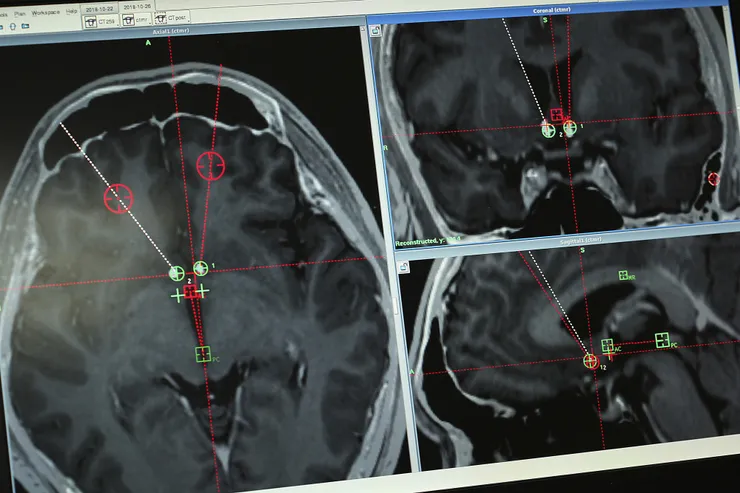Click the folder icon in the toolbar
The width and height of the screenshot is (740, 493).
click(x=25, y=26)
